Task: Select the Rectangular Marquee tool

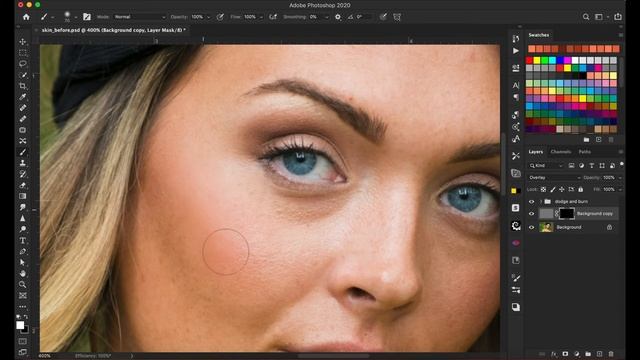Action: pos(22,53)
